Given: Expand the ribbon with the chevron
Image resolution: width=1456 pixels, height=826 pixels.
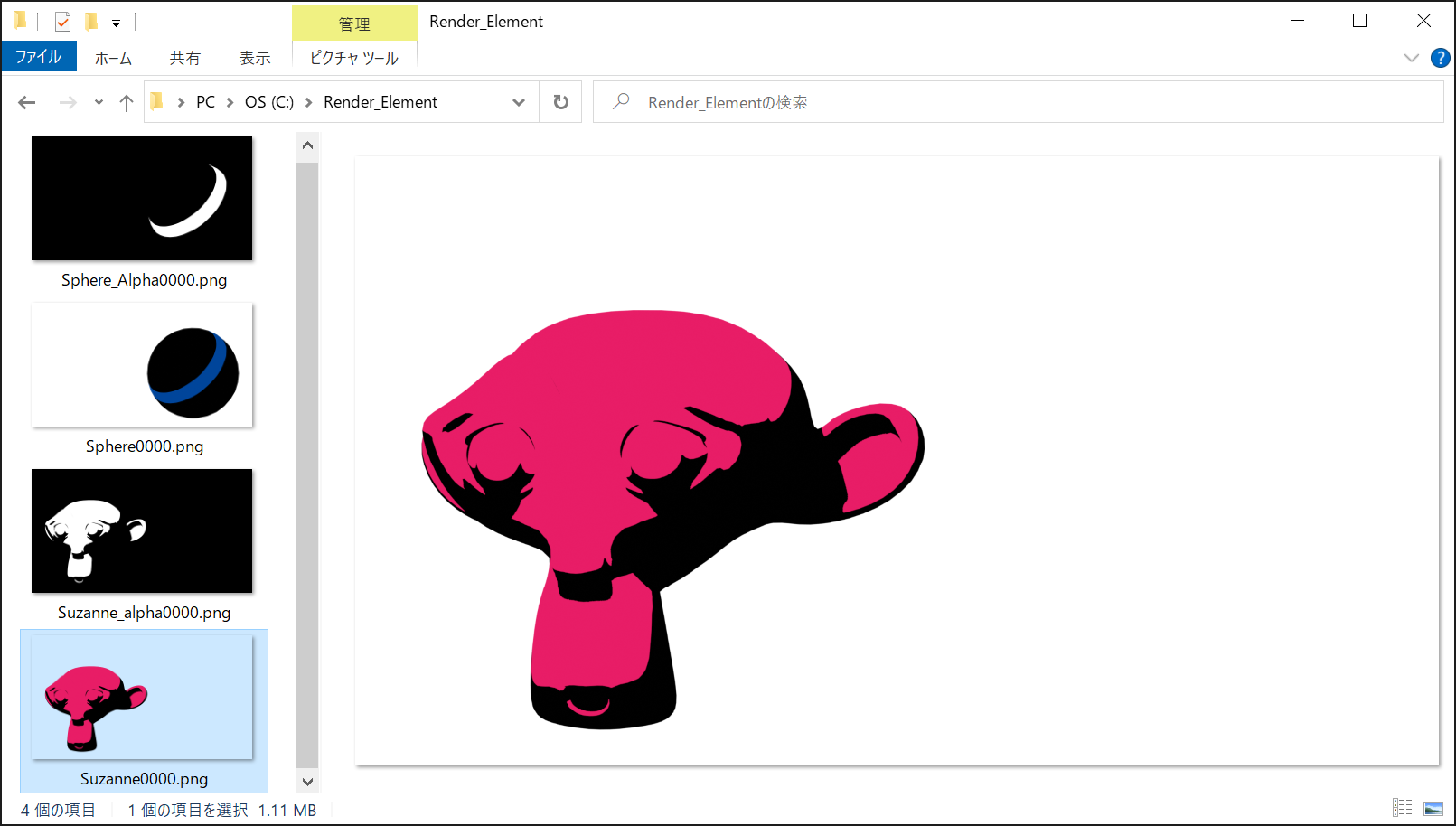Looking at the screenshot, I should pos(1412,58).
